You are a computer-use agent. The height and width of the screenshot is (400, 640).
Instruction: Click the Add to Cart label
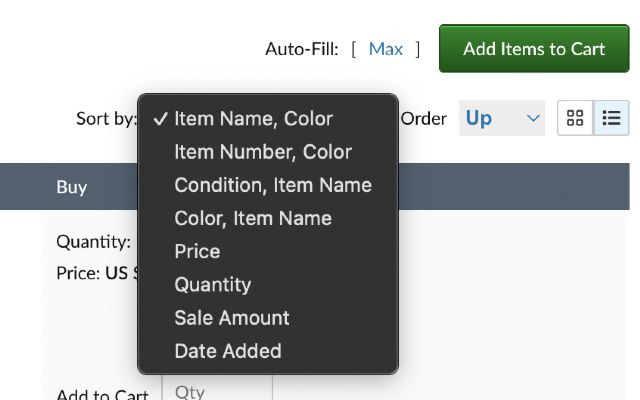tap(102, 393)
